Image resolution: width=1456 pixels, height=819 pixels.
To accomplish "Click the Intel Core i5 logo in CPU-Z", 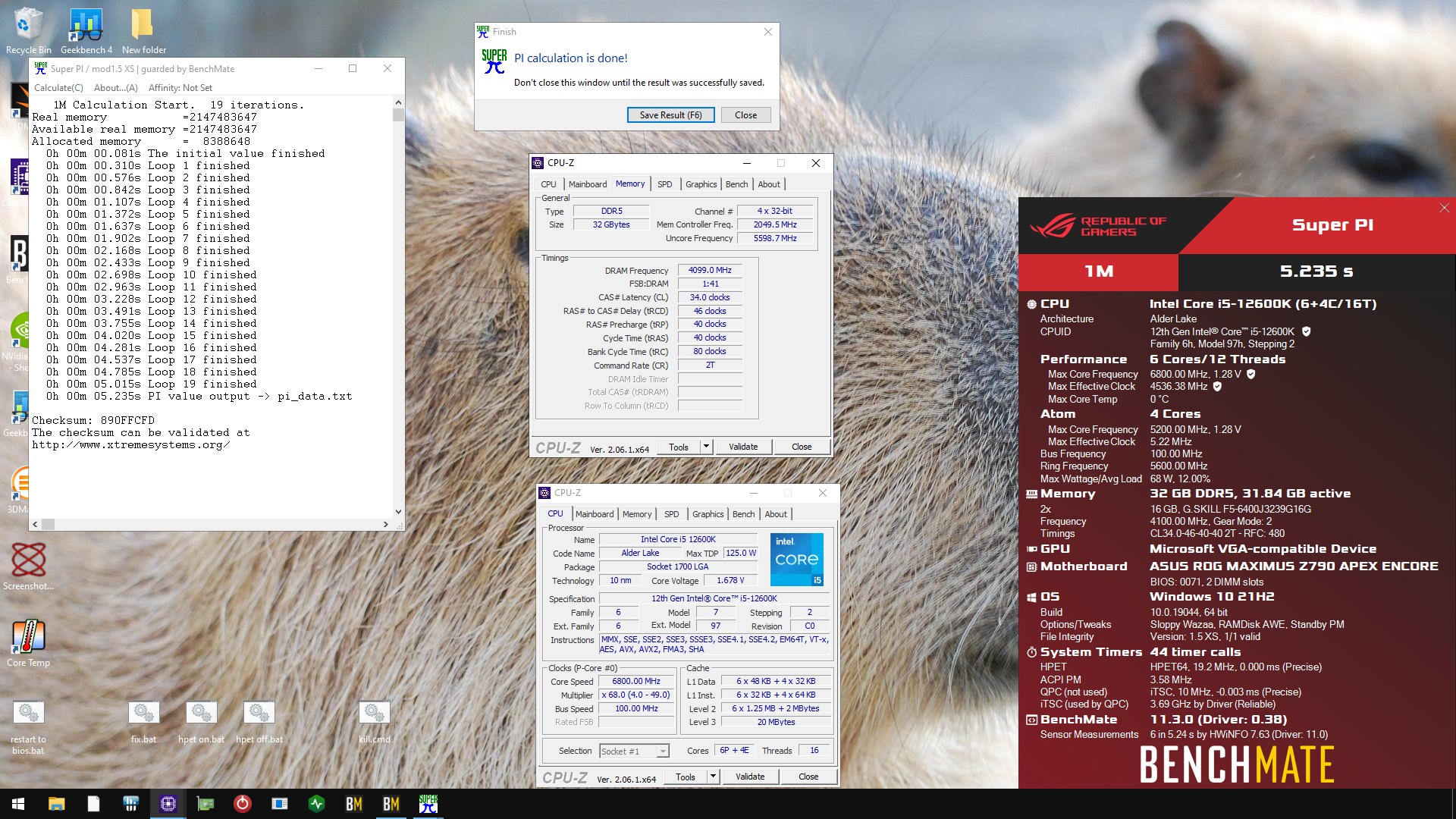I will point(796,560).
